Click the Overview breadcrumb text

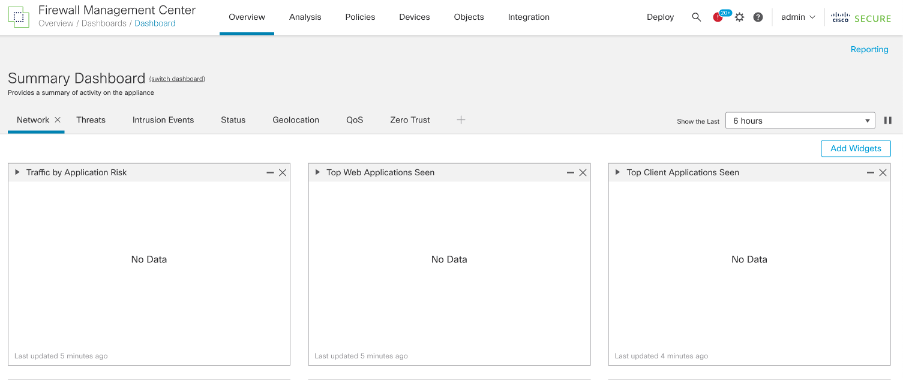[55, 24]
